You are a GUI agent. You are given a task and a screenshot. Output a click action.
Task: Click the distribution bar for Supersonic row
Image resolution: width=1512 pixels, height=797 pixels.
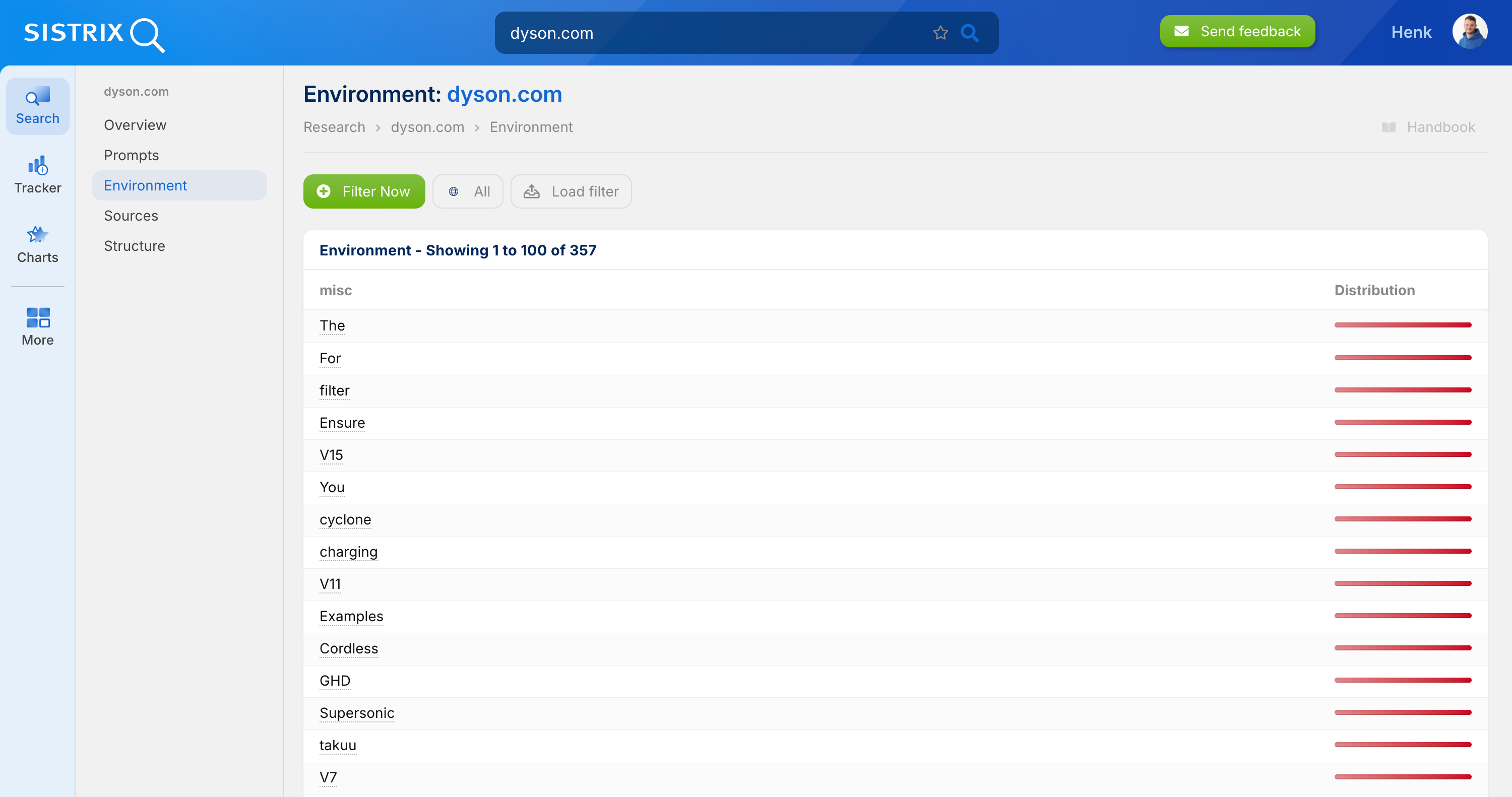[x=1402, y=712]
